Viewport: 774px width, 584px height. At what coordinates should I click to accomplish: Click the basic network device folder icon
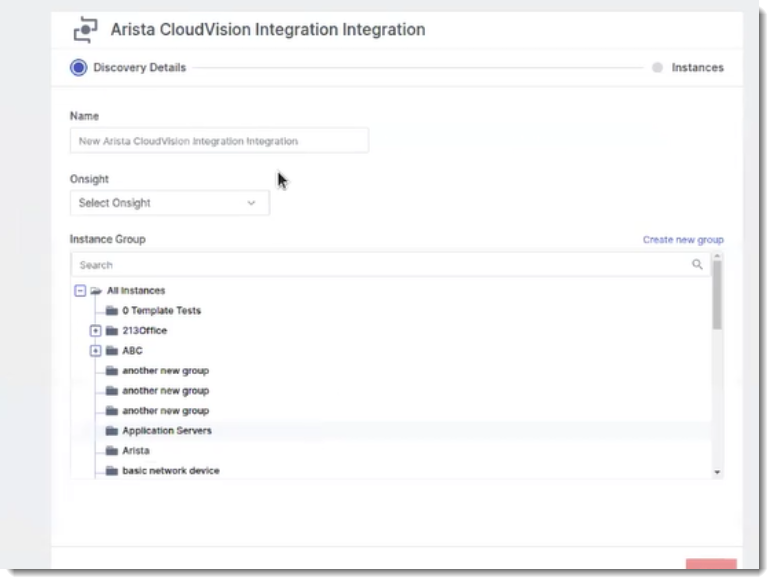click(x=112, y=471)
